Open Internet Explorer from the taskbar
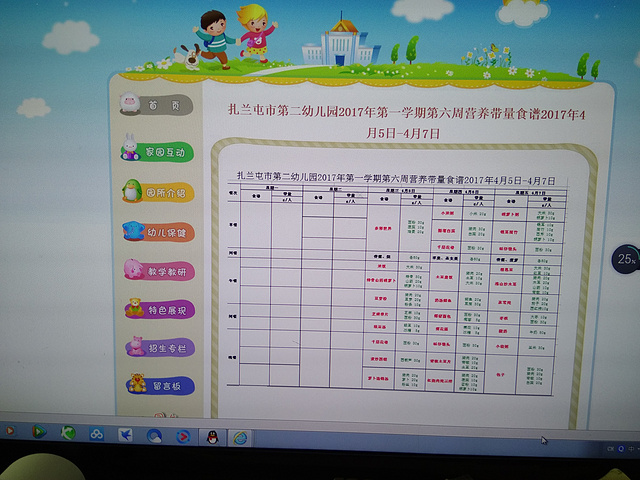Viewport: 640px width, 480px height. pos(240,437)
